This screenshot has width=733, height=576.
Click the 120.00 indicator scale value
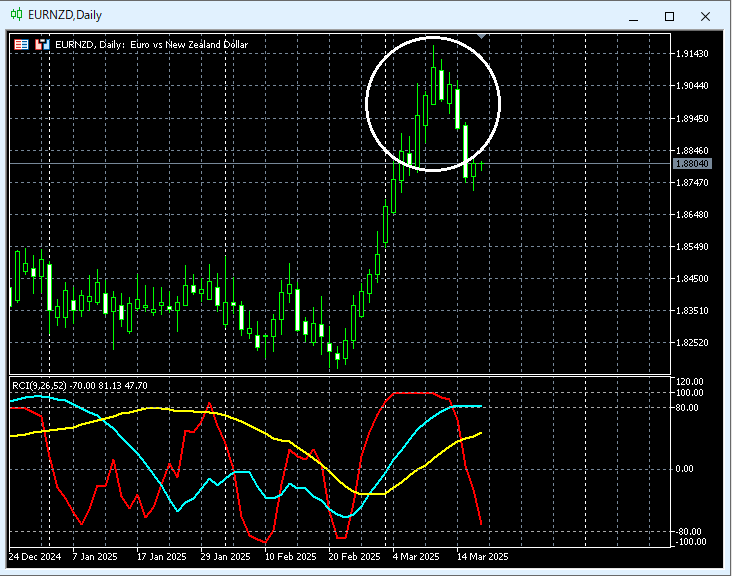pos(690,382)
